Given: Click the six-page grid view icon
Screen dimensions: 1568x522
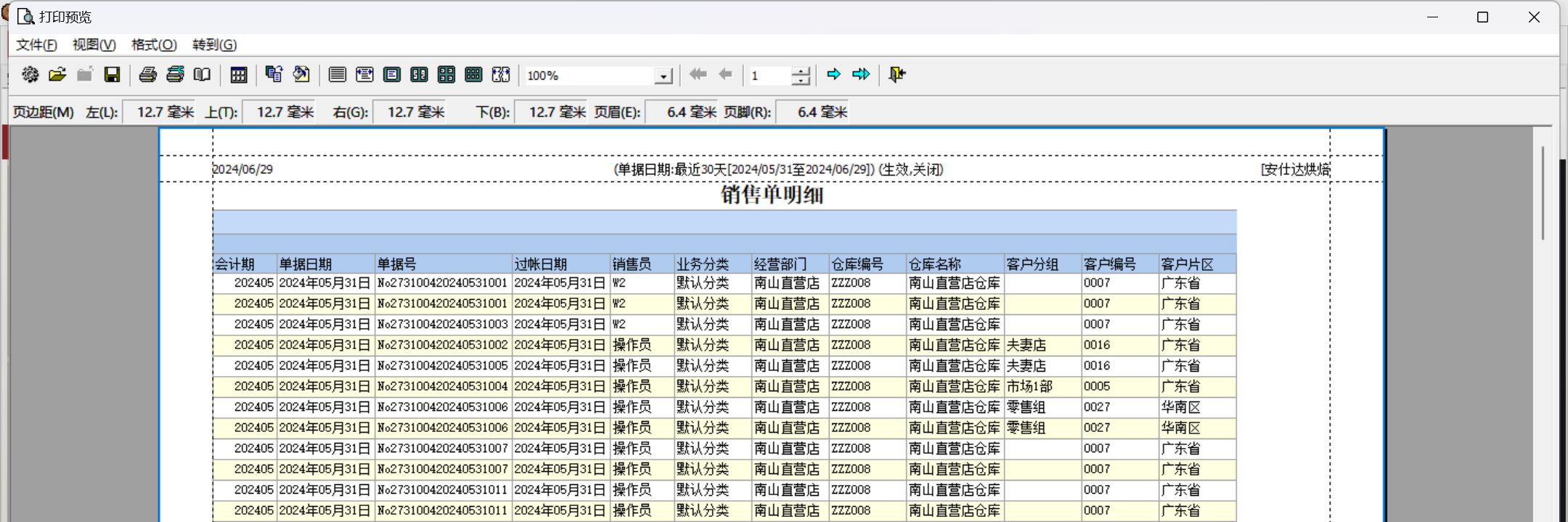Looking at the screenshot, I should point(473,75).
